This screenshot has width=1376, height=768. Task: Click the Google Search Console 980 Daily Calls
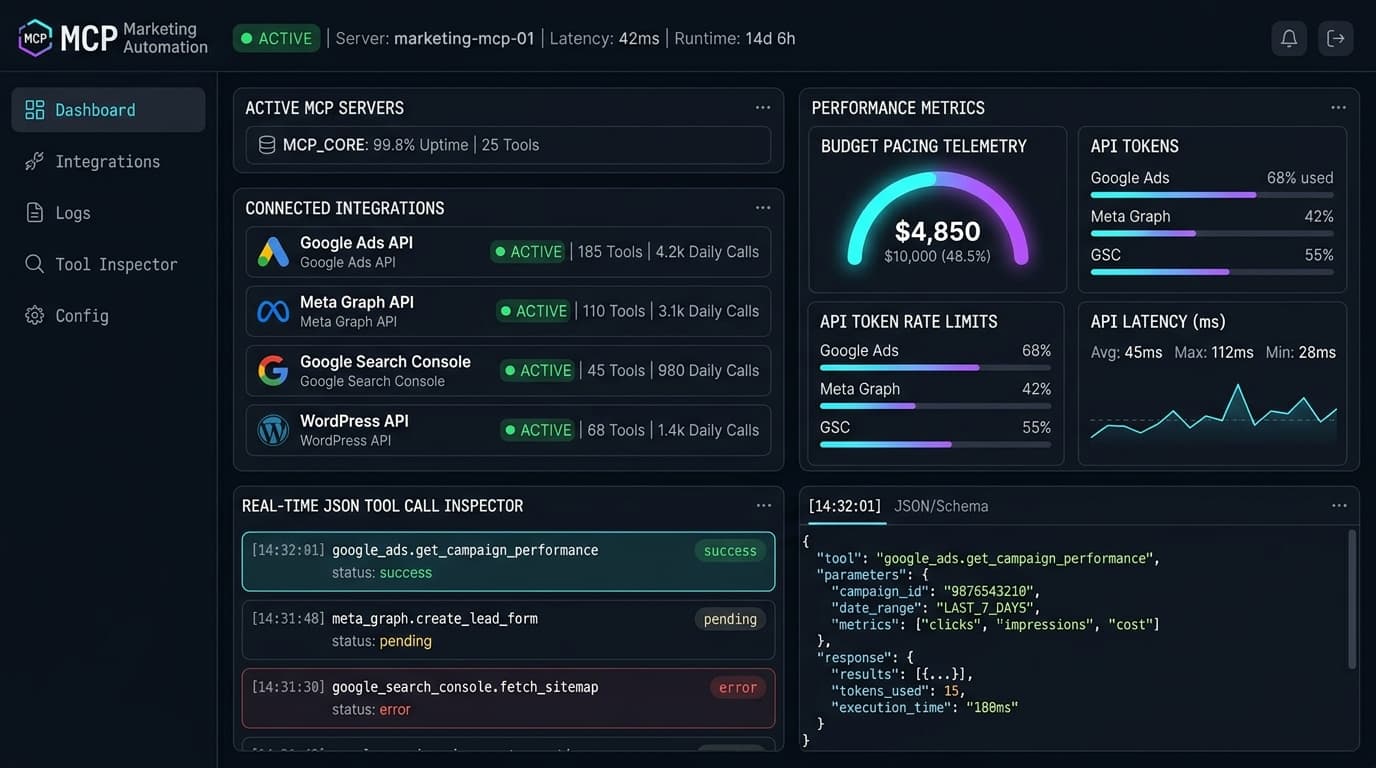pos(708,371)
